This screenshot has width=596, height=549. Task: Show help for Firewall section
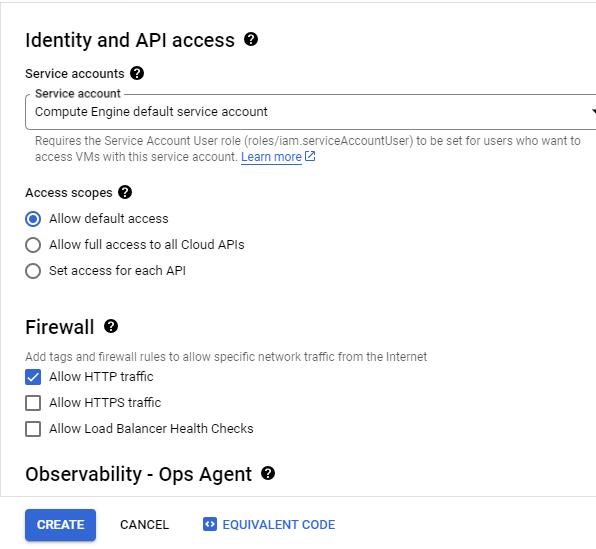[x=111, y=326]
